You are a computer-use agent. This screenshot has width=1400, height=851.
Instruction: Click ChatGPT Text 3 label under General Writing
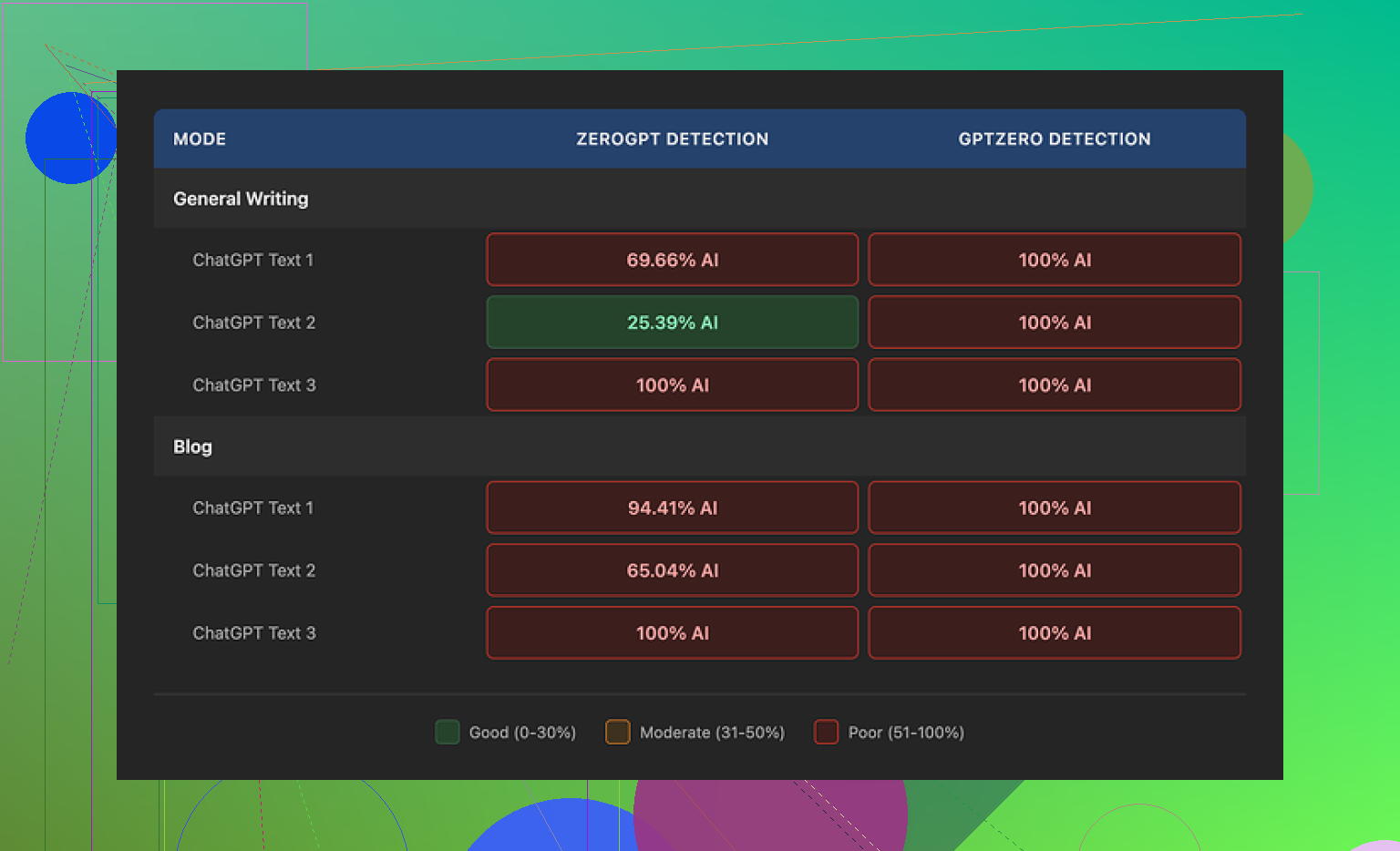tap(253, 385)
